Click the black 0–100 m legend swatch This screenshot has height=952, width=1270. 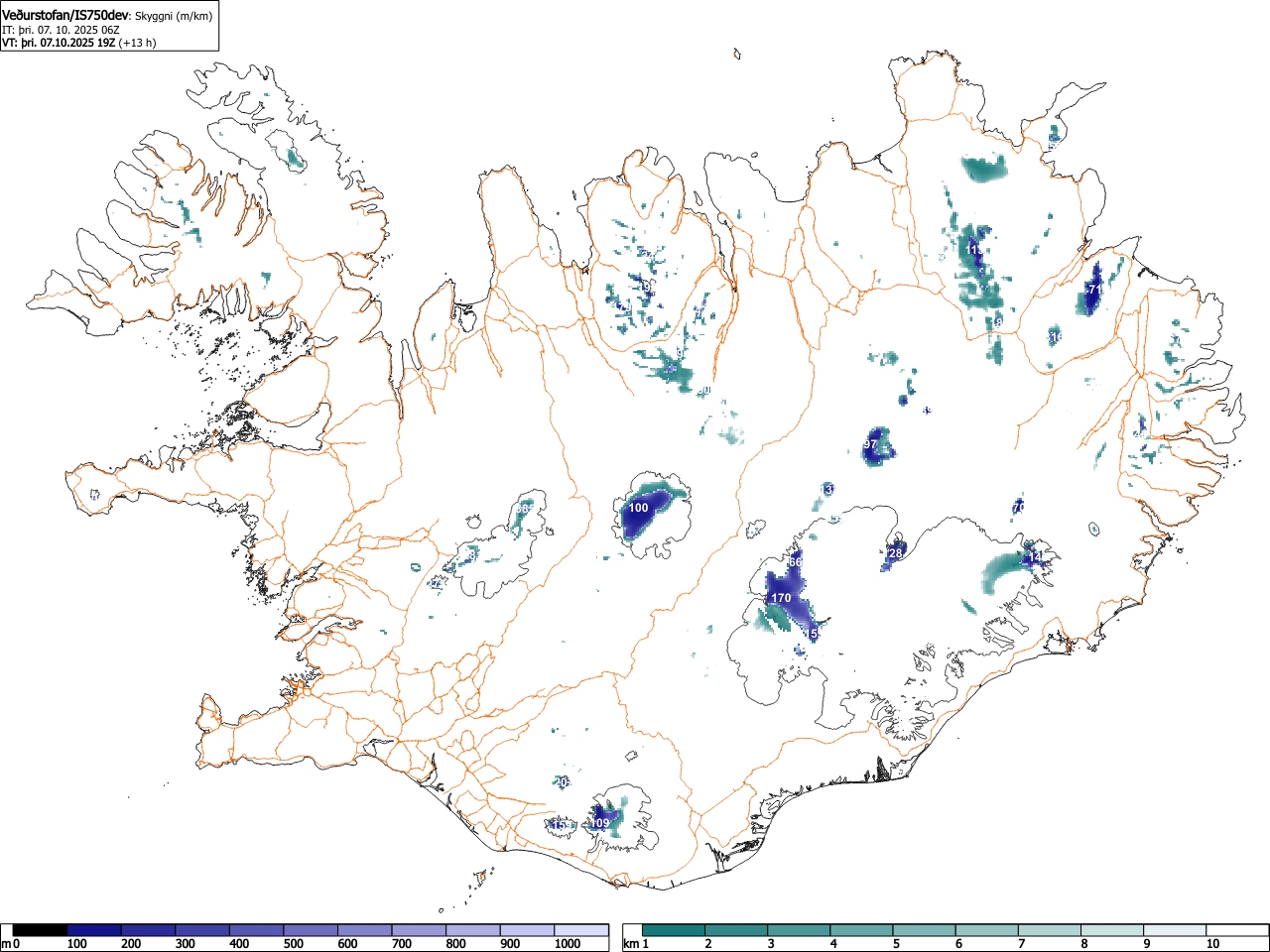click(41, 930)
